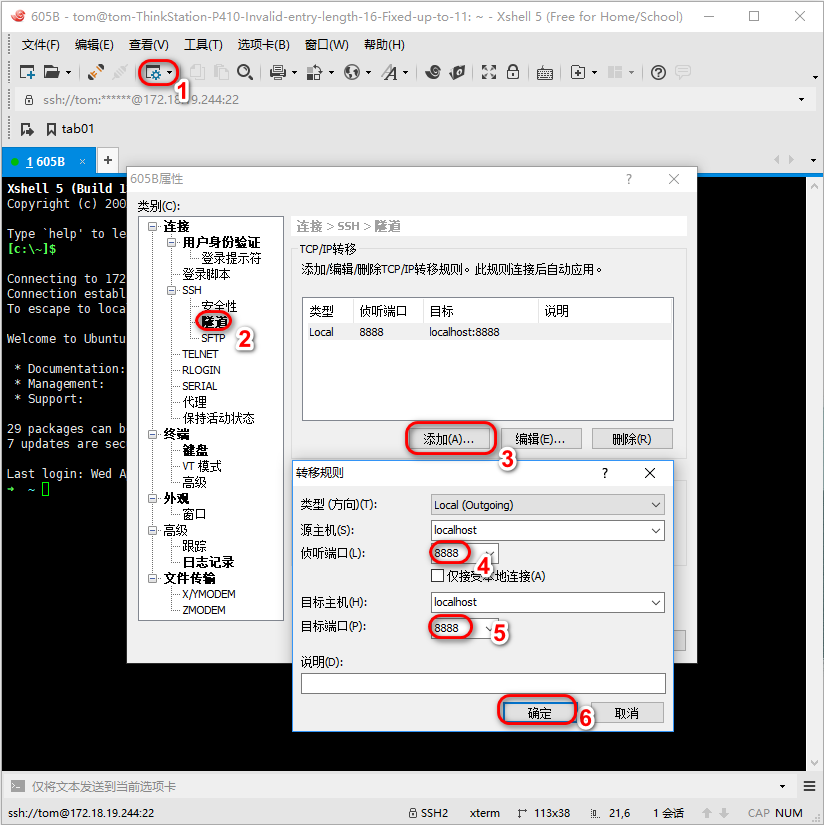
Task: Select the 隧道 item in category tree
Action: [215, 321]
